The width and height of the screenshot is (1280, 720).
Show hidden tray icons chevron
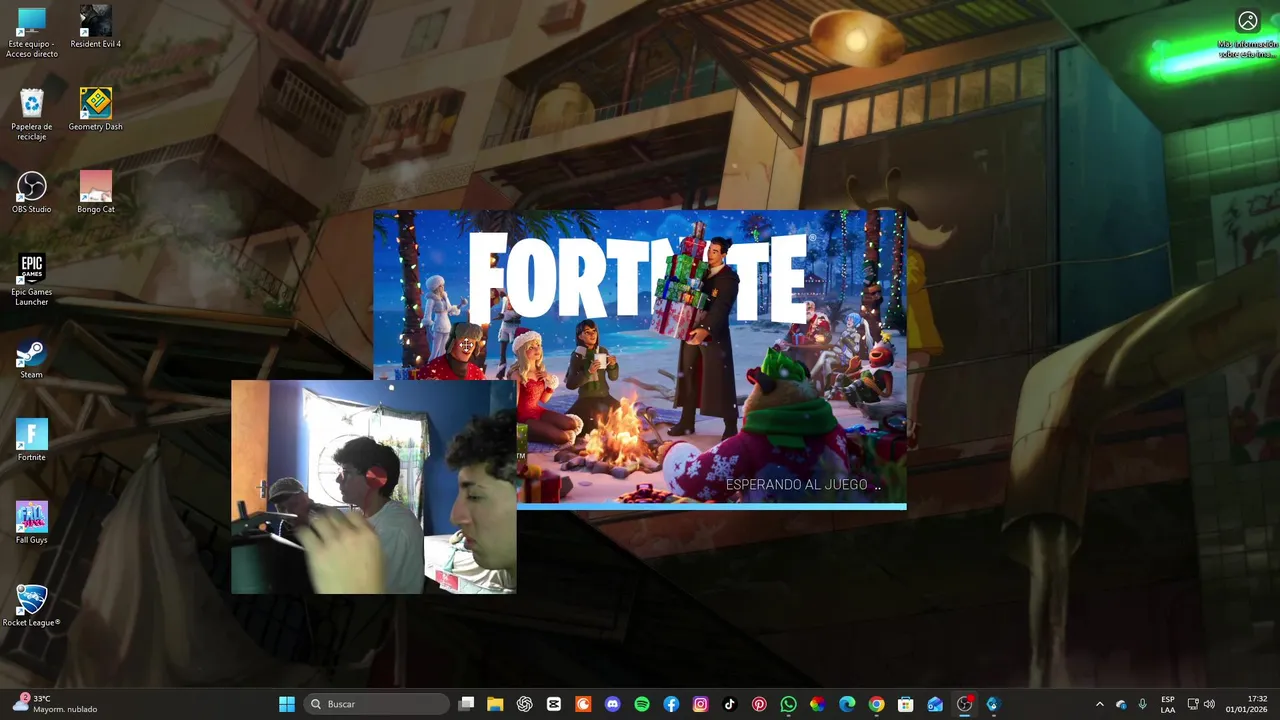coord(1100,704)
